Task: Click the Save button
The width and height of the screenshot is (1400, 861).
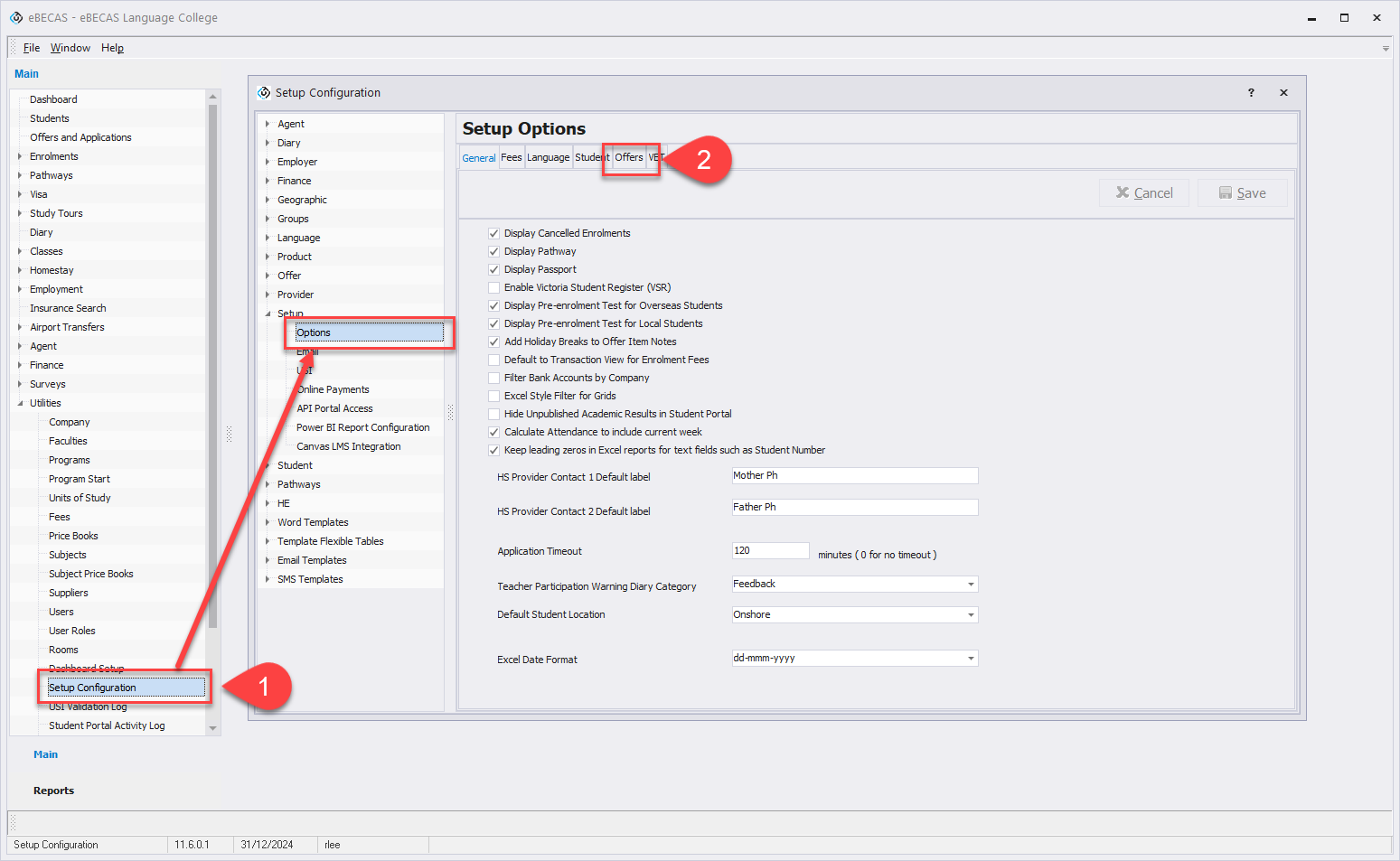Action: (x=1242, y=193)
